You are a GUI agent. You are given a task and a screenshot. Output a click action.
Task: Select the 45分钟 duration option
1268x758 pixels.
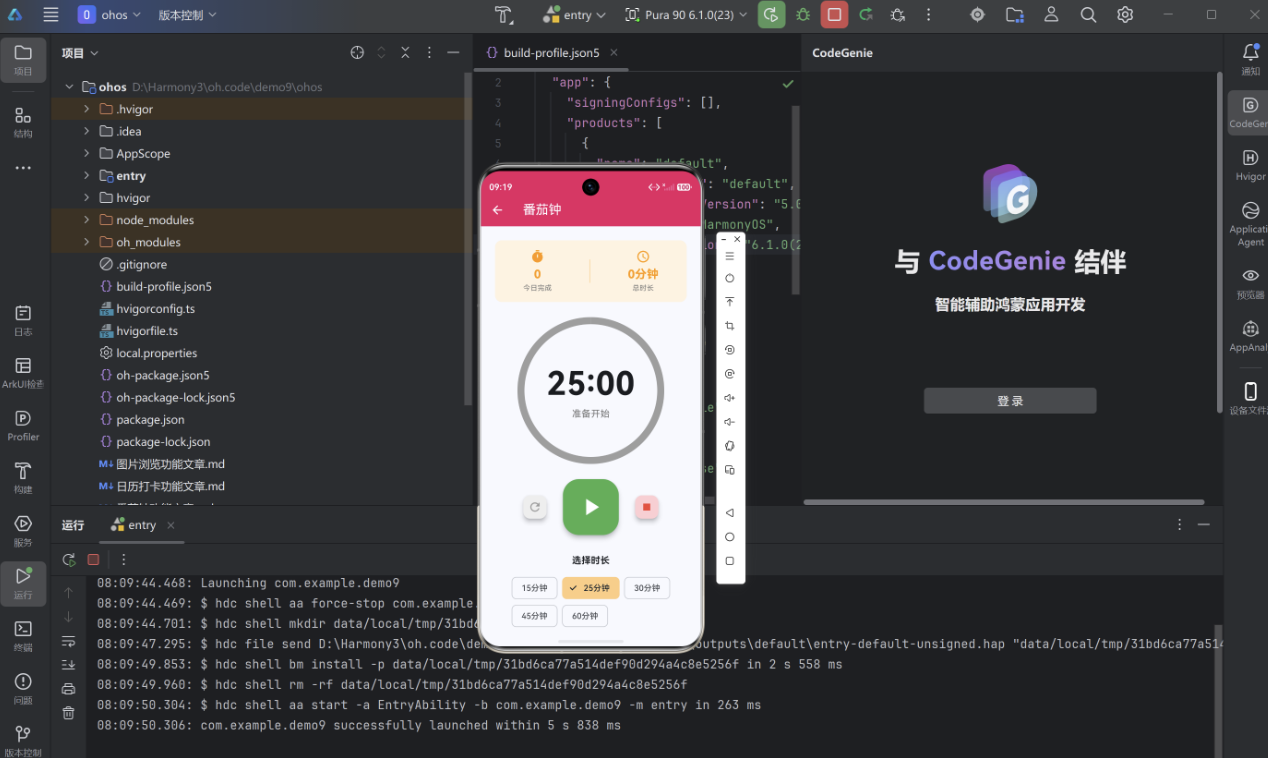(535, 616)
